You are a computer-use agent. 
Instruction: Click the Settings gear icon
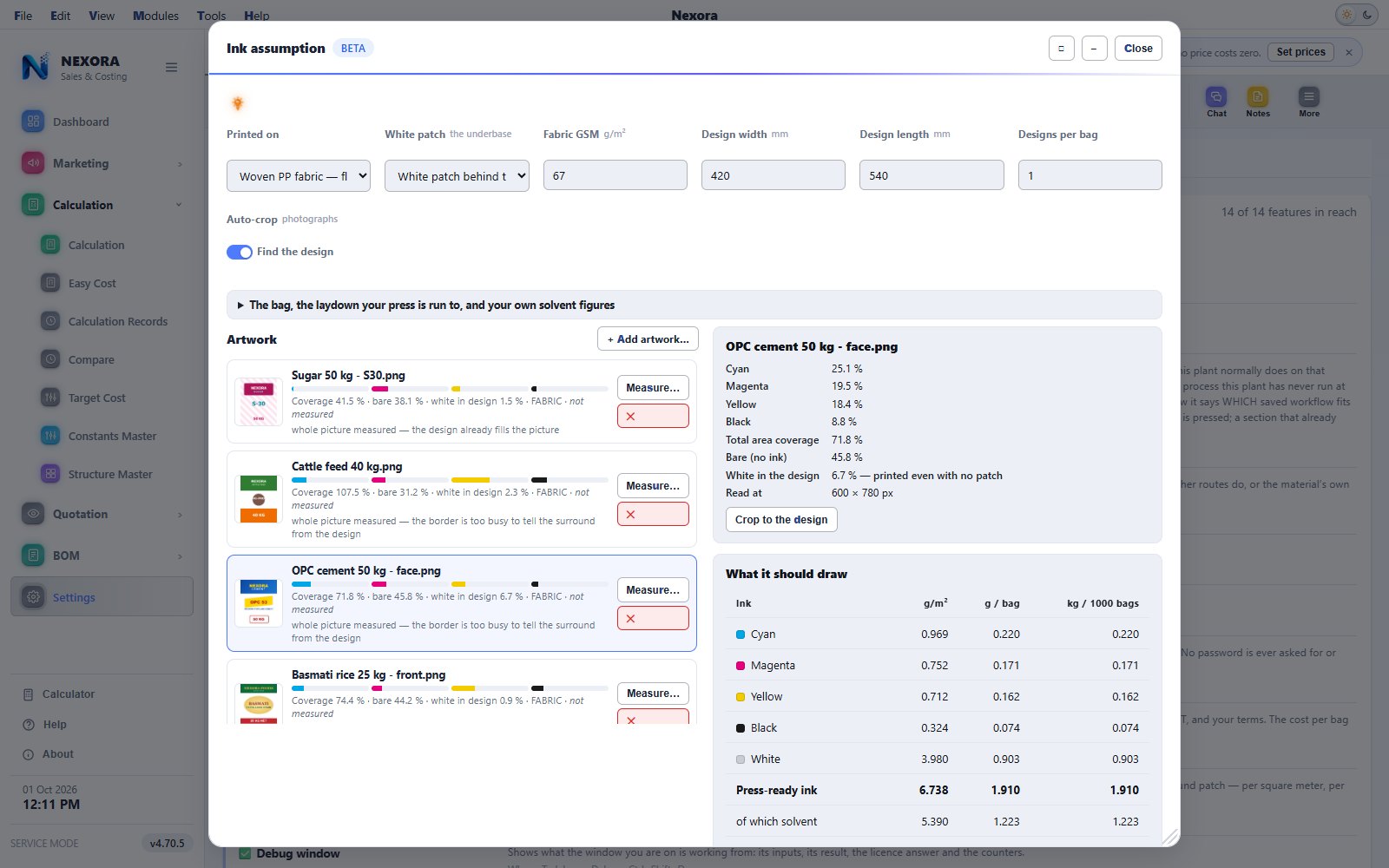[33, 597]
